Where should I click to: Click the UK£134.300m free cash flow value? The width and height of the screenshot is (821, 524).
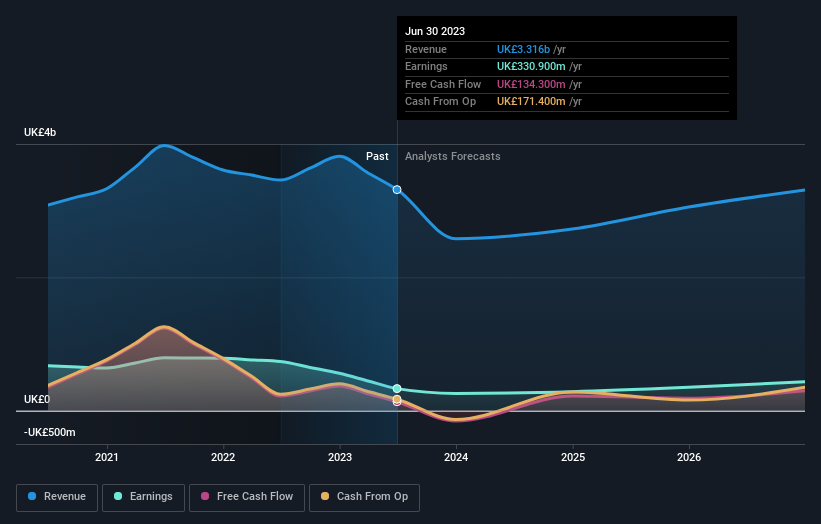[x=531, y=84]
